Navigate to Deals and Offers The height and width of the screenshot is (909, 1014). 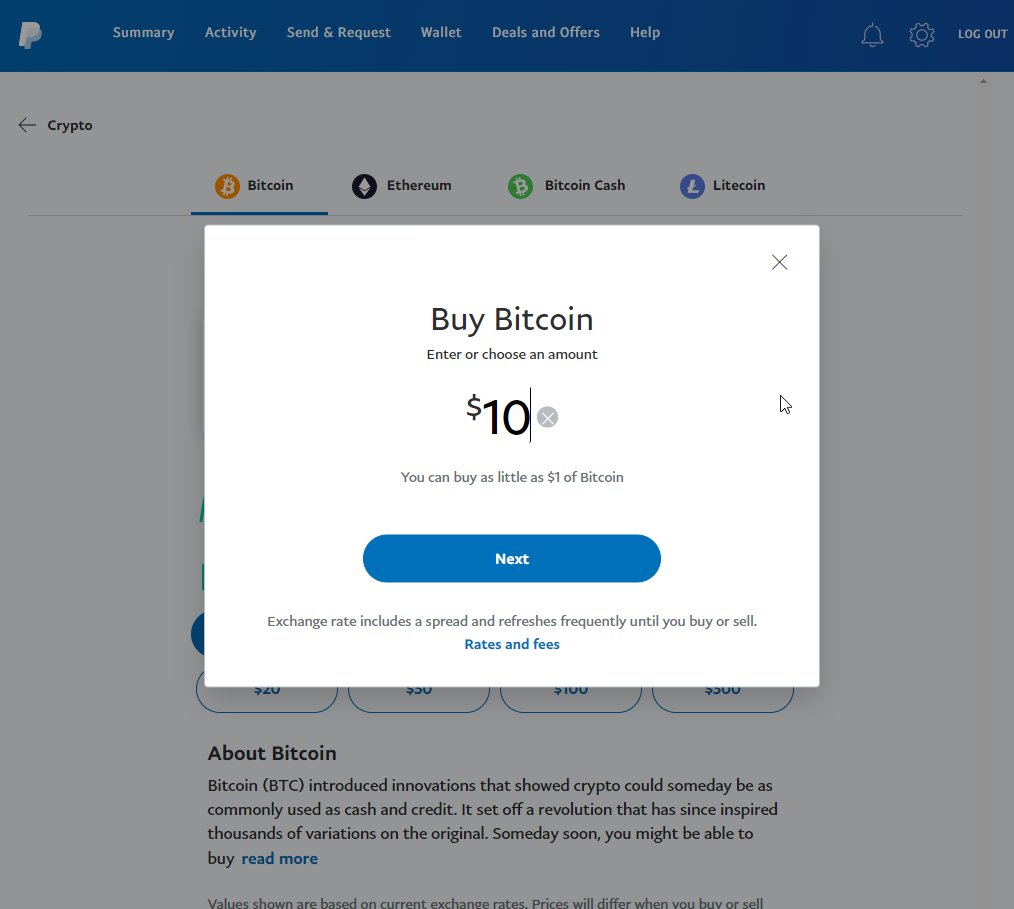click(545, 32)
